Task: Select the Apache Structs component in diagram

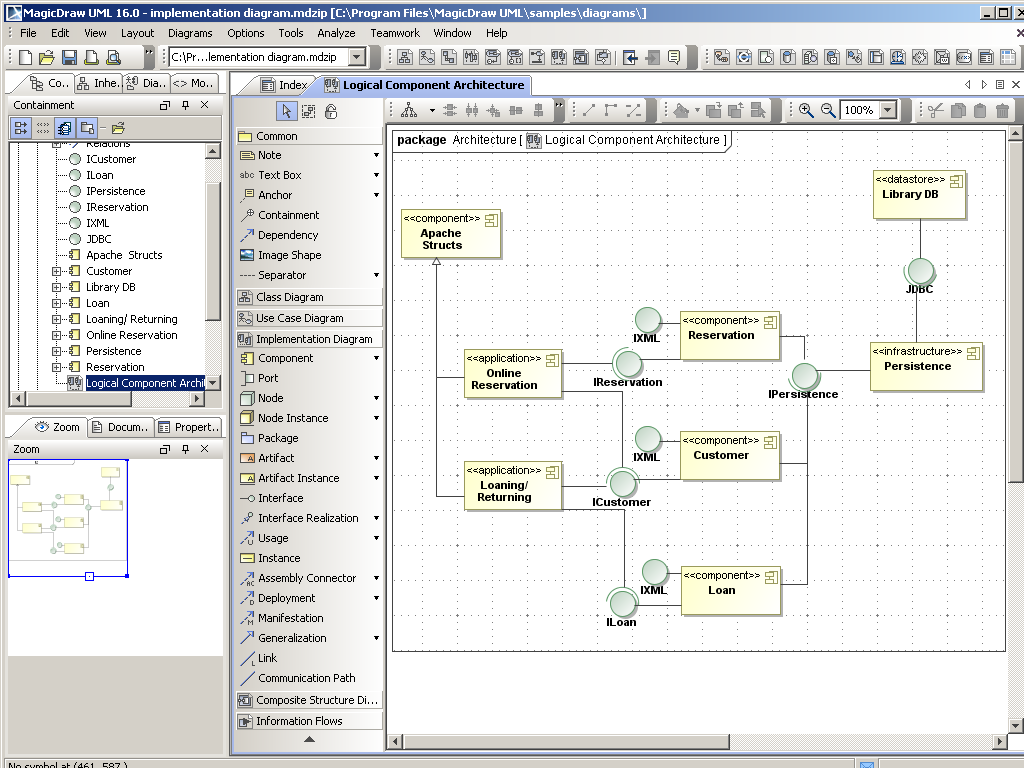Action: pos(451,234)
